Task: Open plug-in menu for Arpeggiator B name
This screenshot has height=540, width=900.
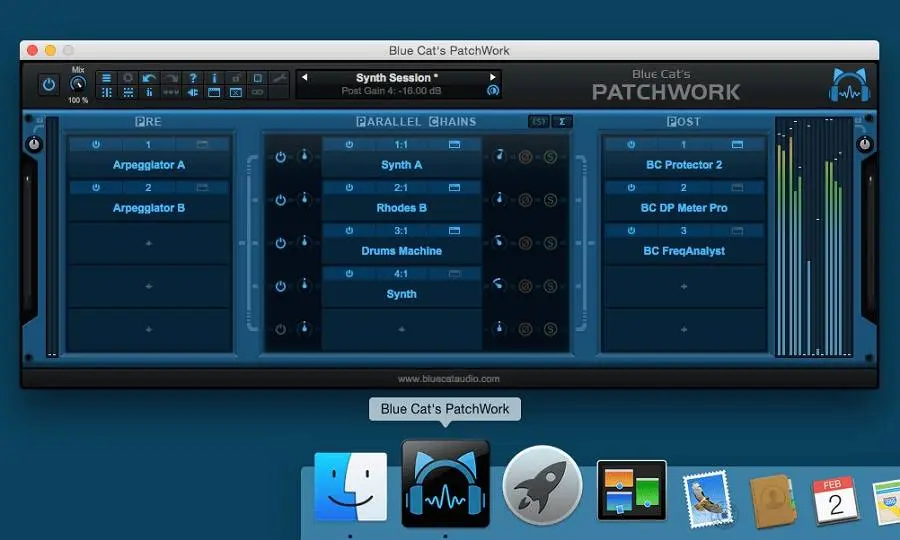Action: pyautogui.click(x=149, y=208)
